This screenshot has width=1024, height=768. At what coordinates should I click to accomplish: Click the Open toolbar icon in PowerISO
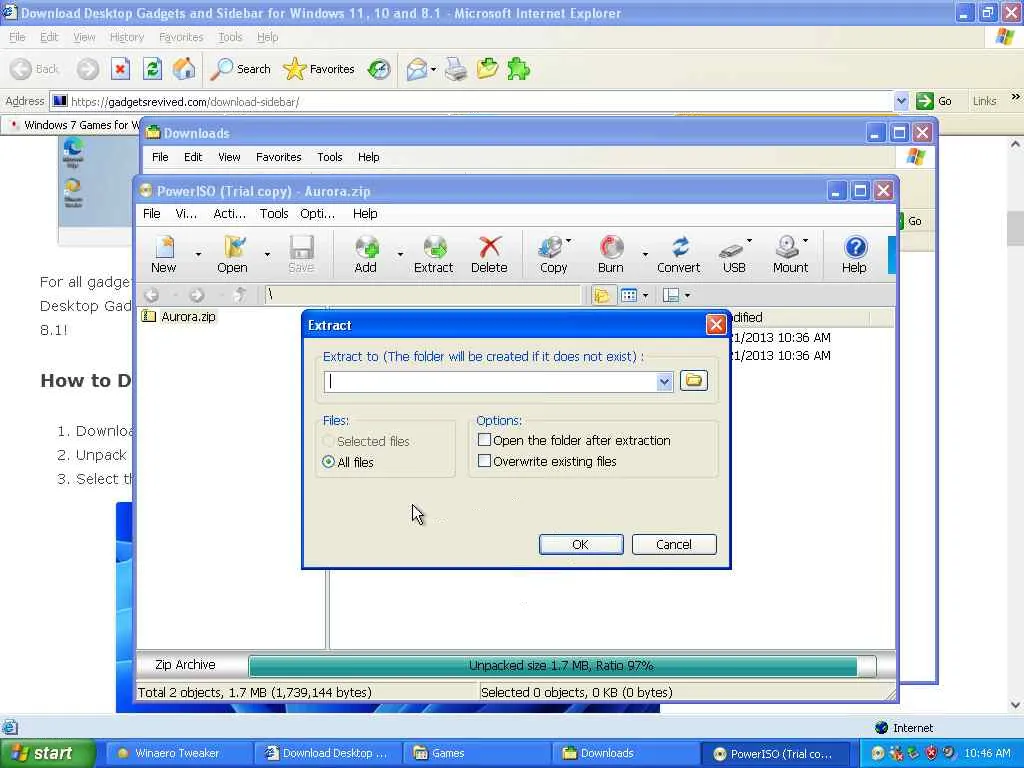point(233,254)
